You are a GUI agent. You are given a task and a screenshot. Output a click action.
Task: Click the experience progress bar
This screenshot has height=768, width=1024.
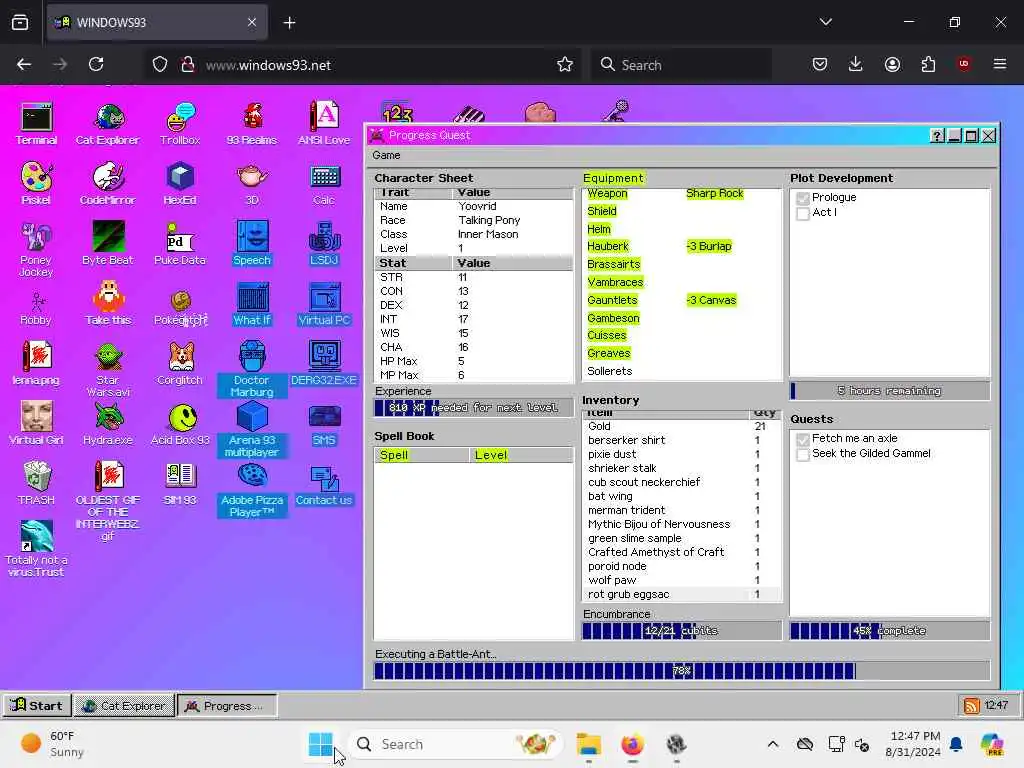click(x=473, y=408)
